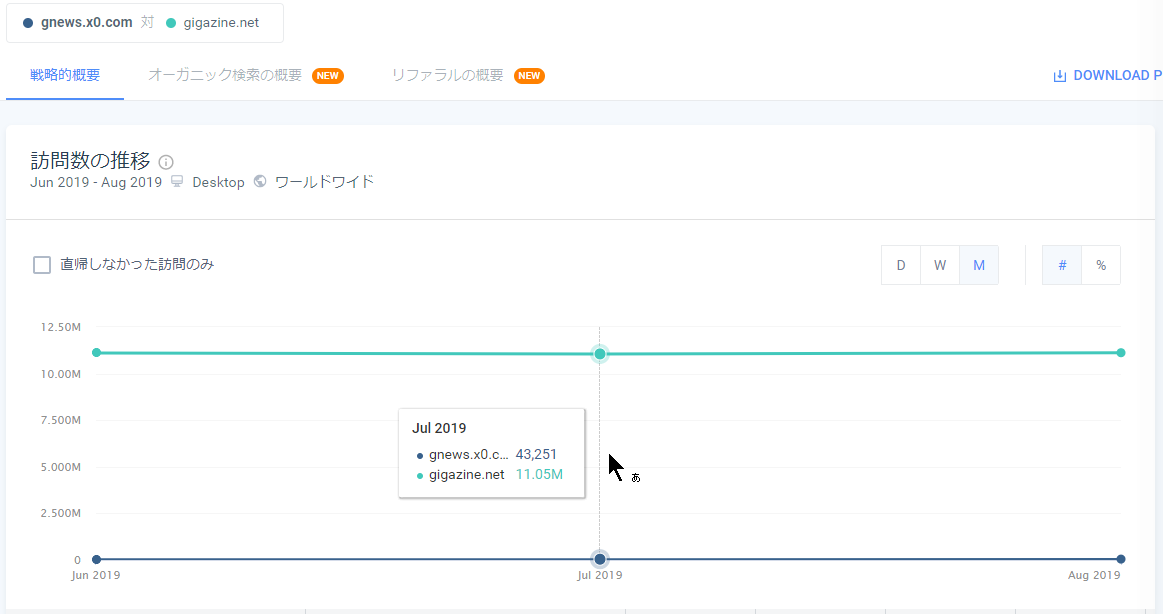Switch chart to weekly W granularity
This screenshot has width=1163, height=614.
tap(940, 265)
